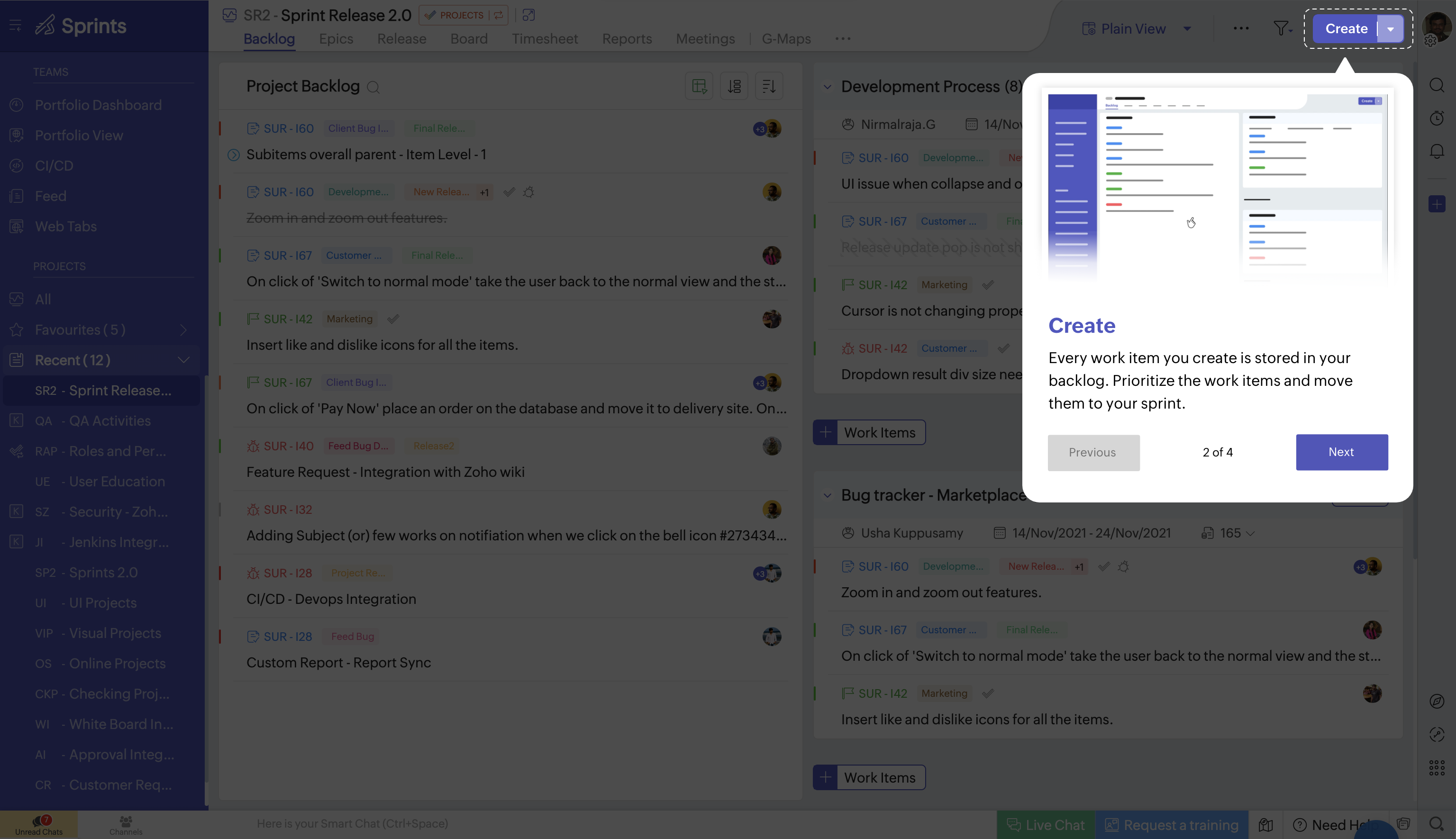The image size is (1456, 839).
Task: Collapse the Recent (12) section
Action: click(x=183, y=360)
